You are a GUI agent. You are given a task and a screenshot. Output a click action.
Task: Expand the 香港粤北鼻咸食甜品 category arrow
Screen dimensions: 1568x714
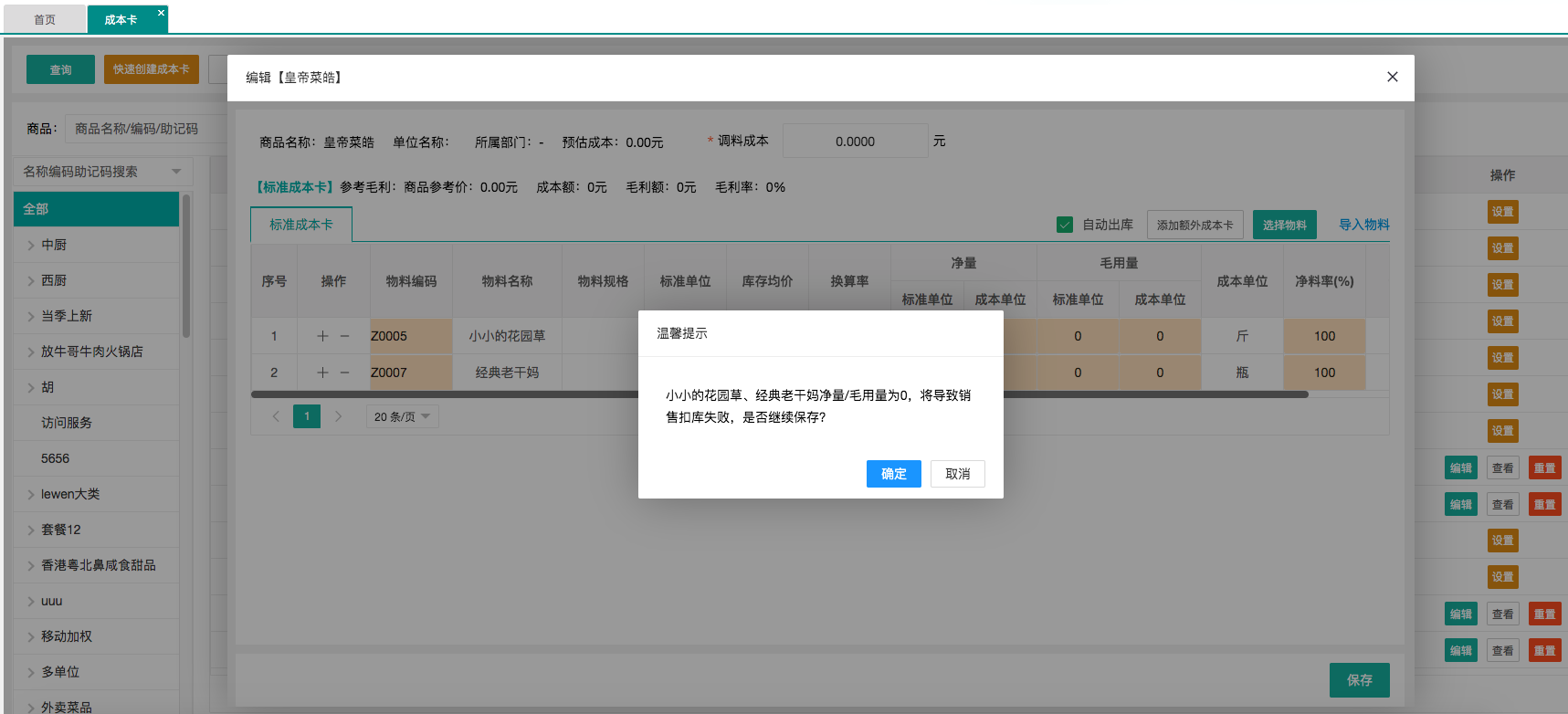click(30, 565)
